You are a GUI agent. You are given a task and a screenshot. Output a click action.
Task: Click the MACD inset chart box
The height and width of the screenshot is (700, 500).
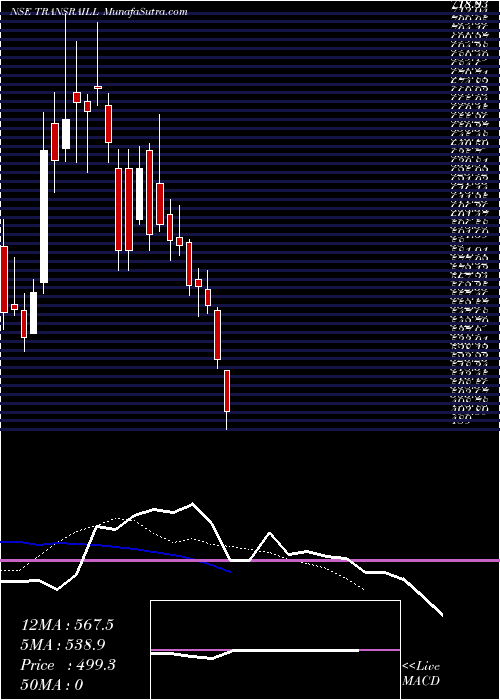(x=275, y=650)
